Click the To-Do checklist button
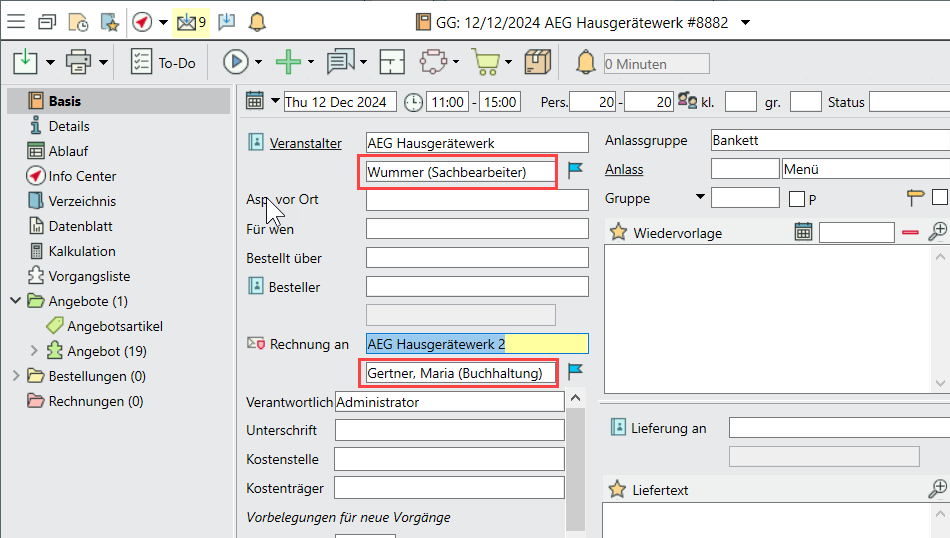This screenshot has height=538, width=950. pyautogui.click(x=163, y=62)
